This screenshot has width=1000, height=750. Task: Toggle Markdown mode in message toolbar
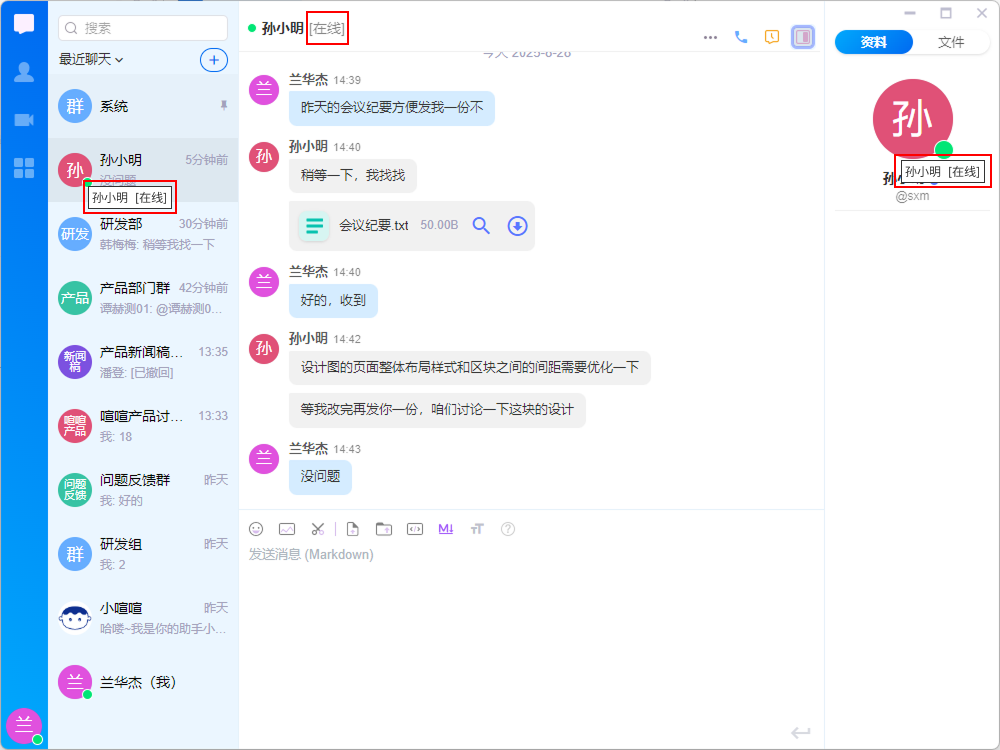(x=446, y=529)
